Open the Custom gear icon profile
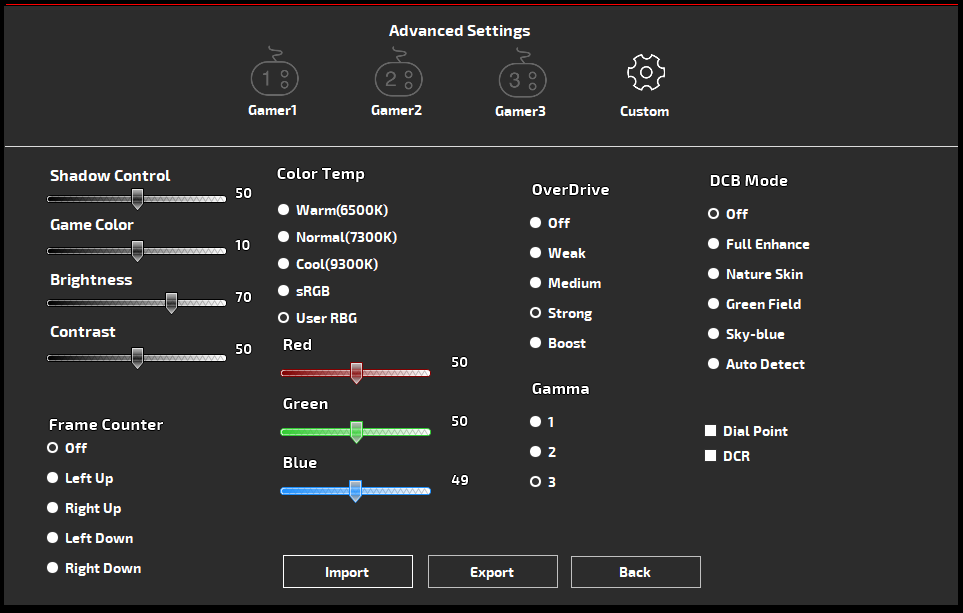 [645, 72]
